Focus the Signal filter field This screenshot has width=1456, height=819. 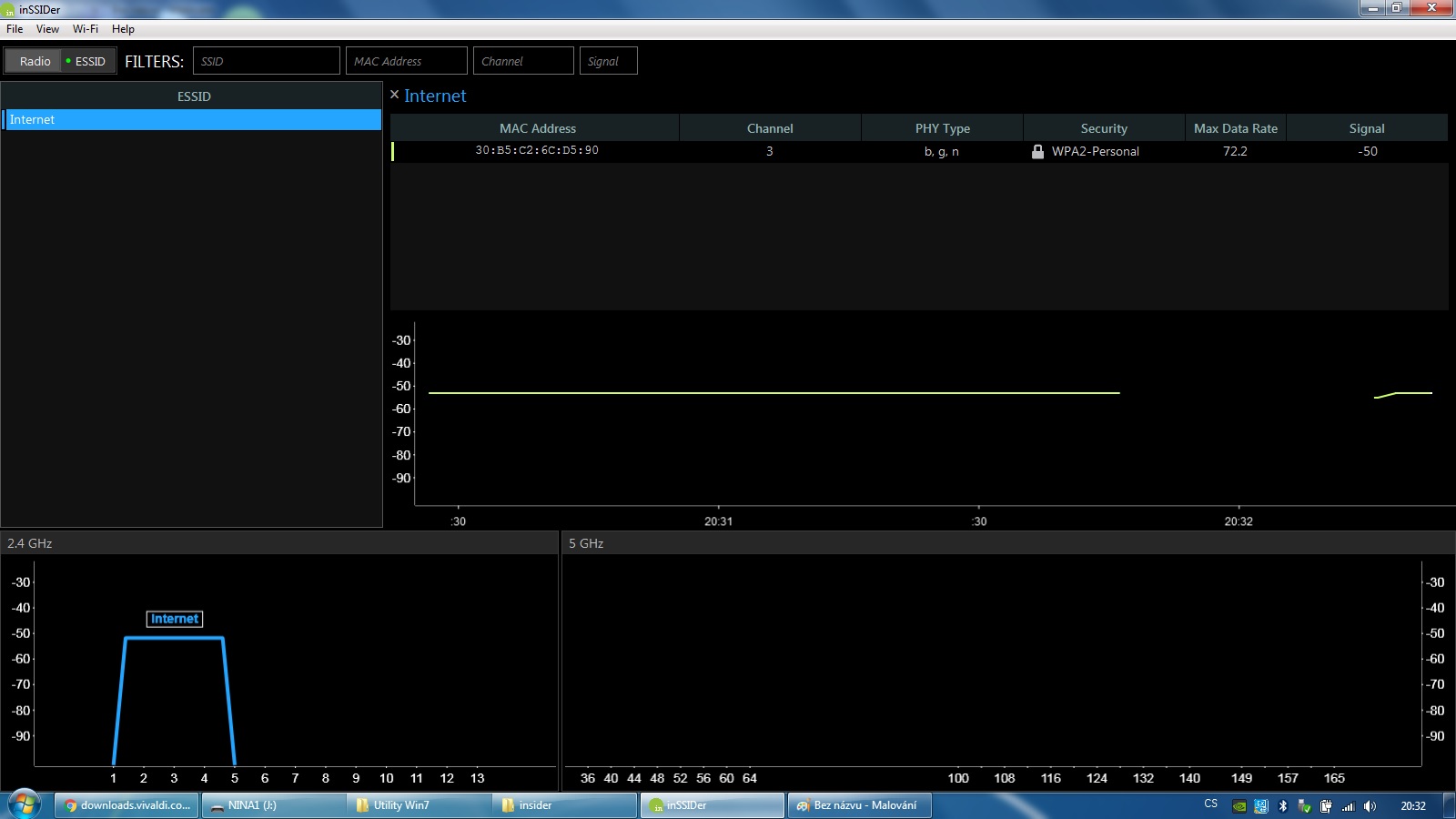tap(608, 61)
